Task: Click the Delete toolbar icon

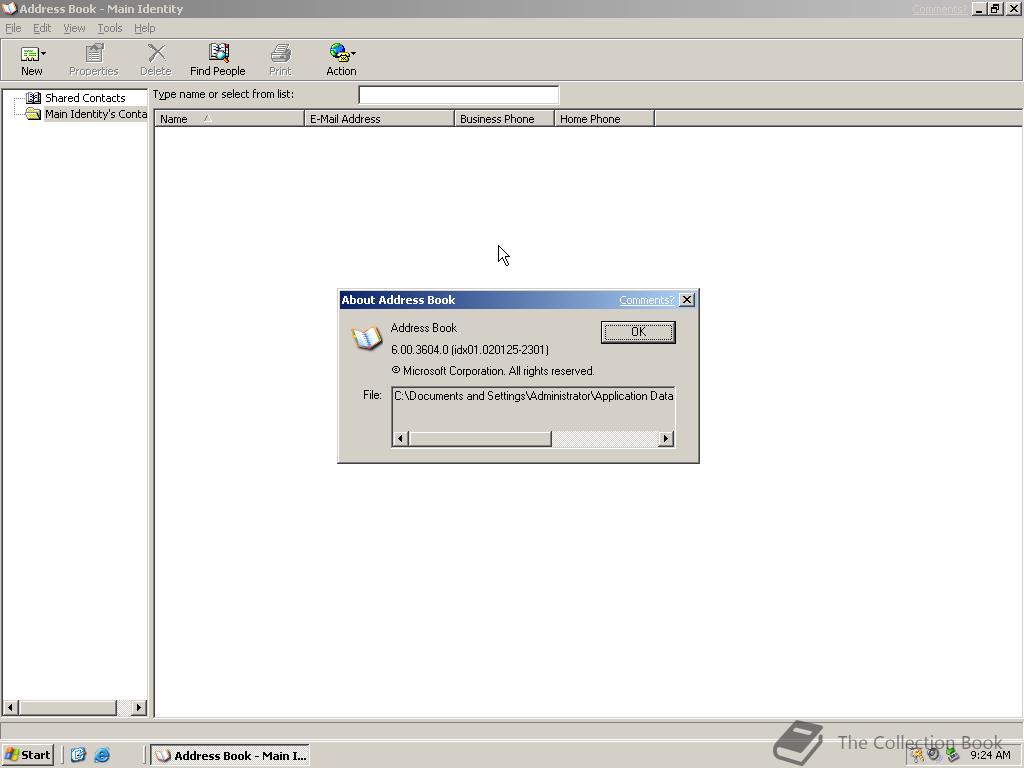Action: [x=155, y=60]
